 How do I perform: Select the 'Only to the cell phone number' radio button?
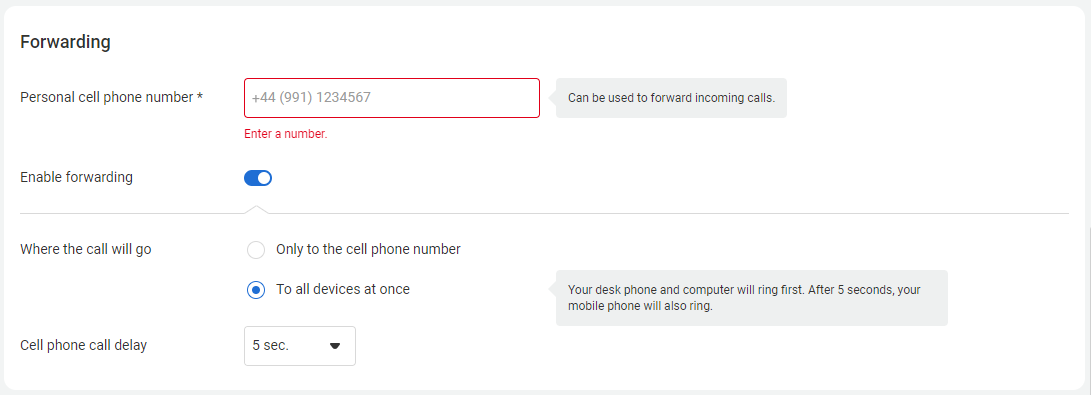(256, 250)
